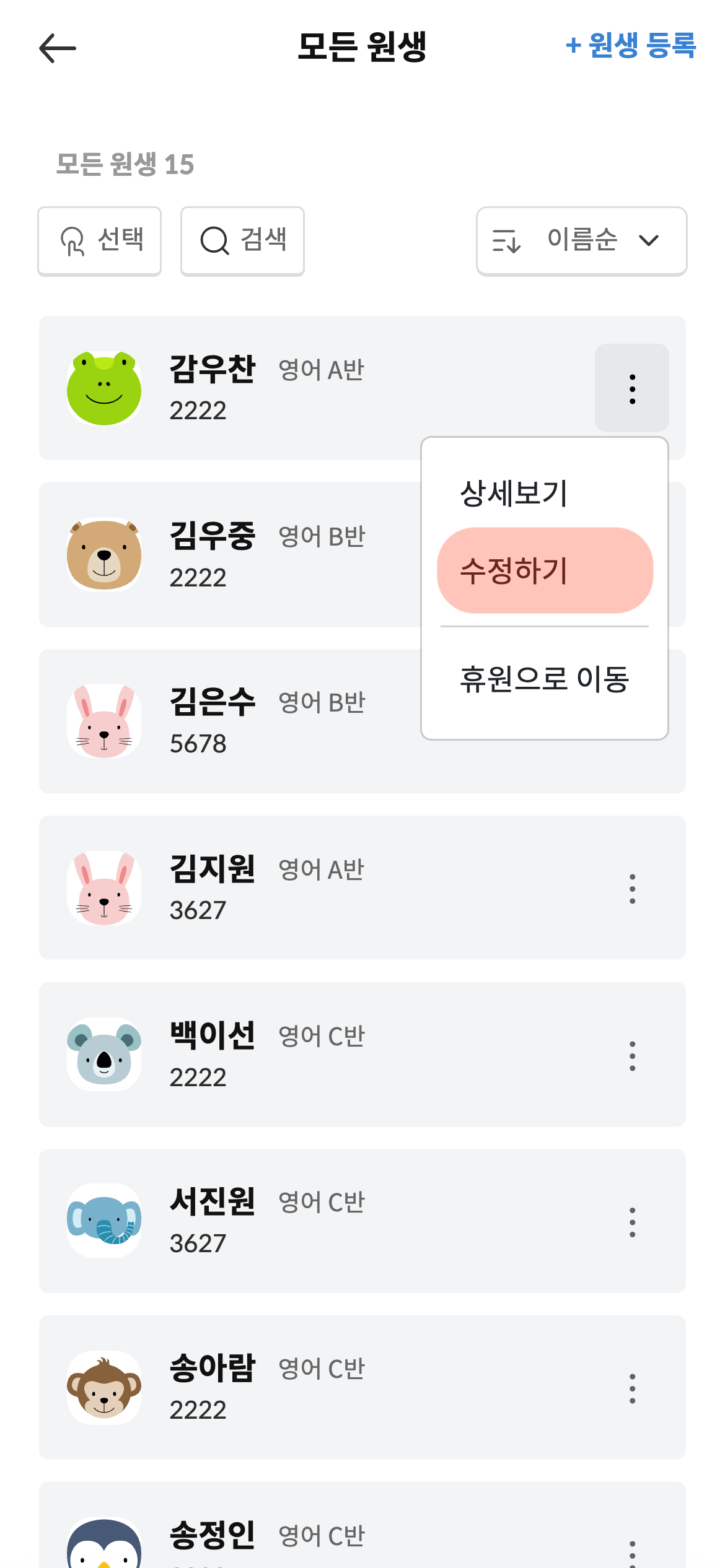Click 감우찬's green frog avatar
This screenshot has height=1568, width=725.
pyautogui.click(x=104, y=388)
